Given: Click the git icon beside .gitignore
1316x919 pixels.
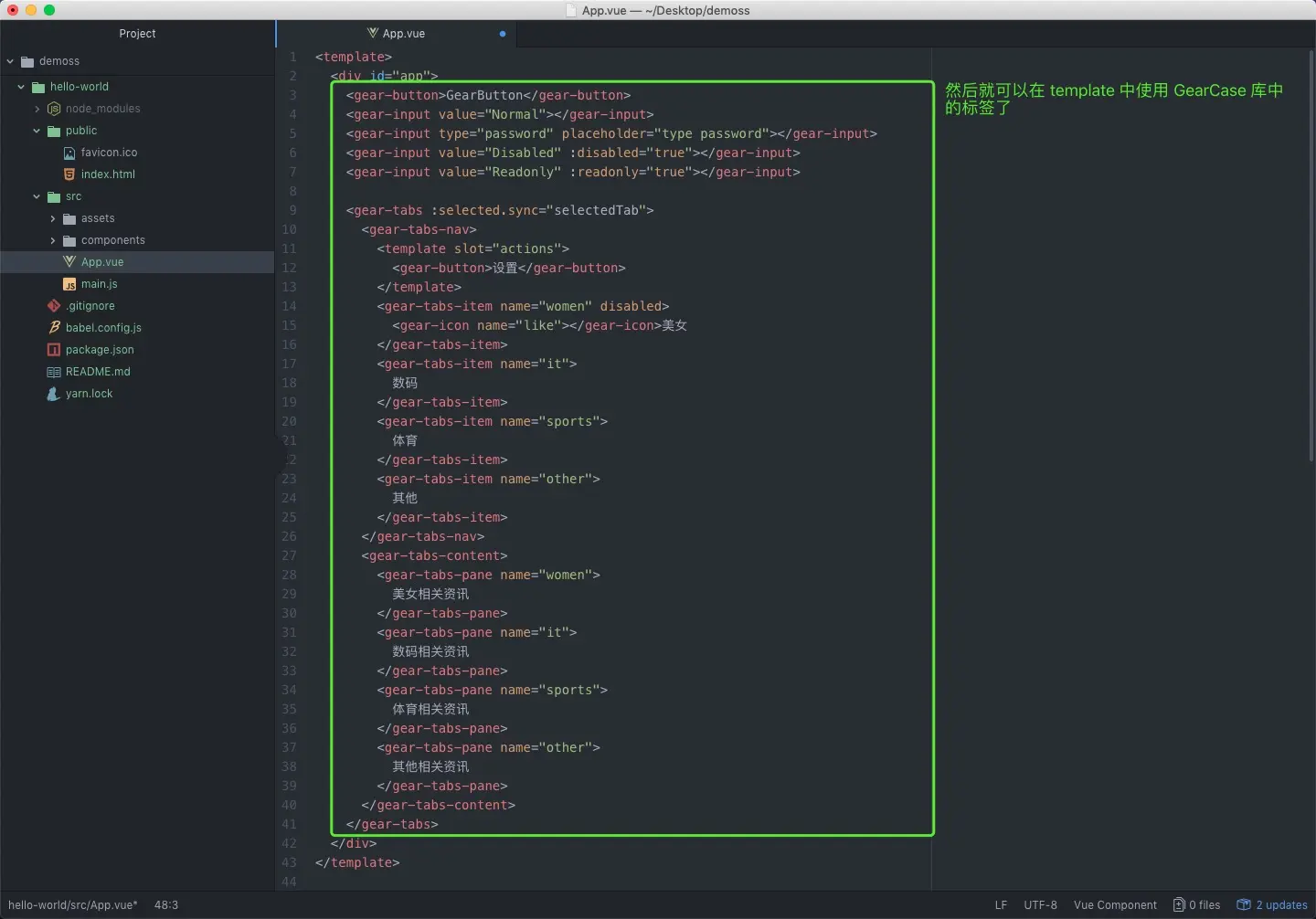Looking at the screenshot, I should point(54,306).
